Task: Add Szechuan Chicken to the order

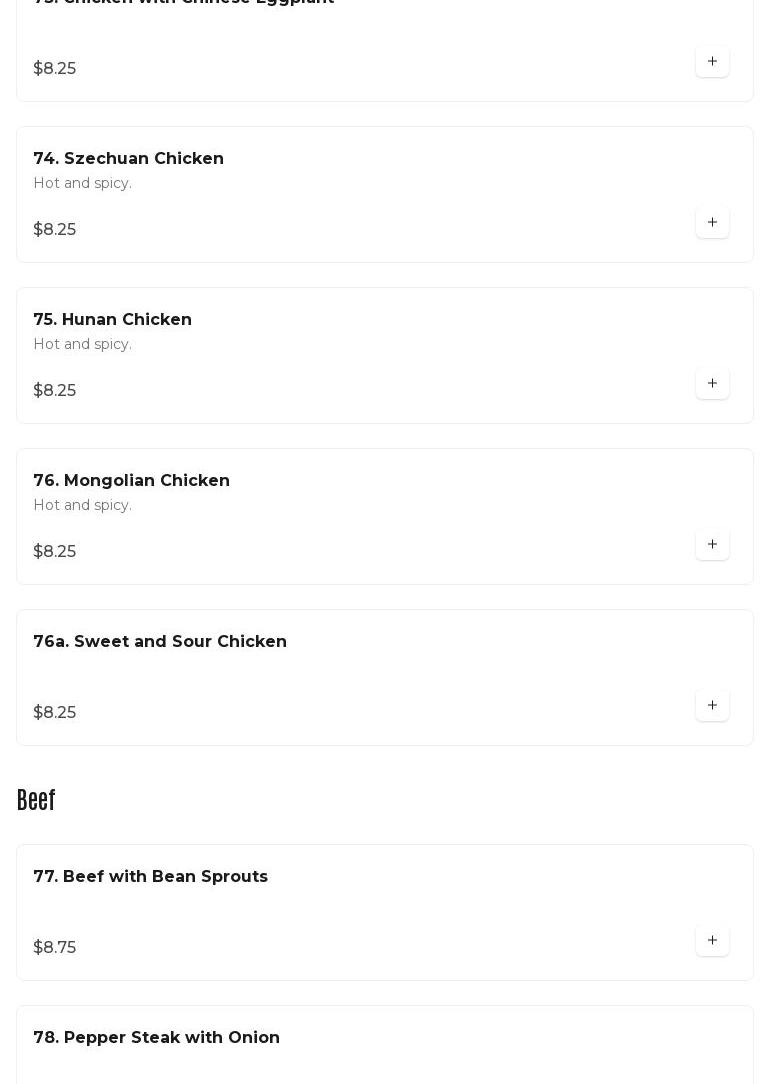Action: point(712,222)
